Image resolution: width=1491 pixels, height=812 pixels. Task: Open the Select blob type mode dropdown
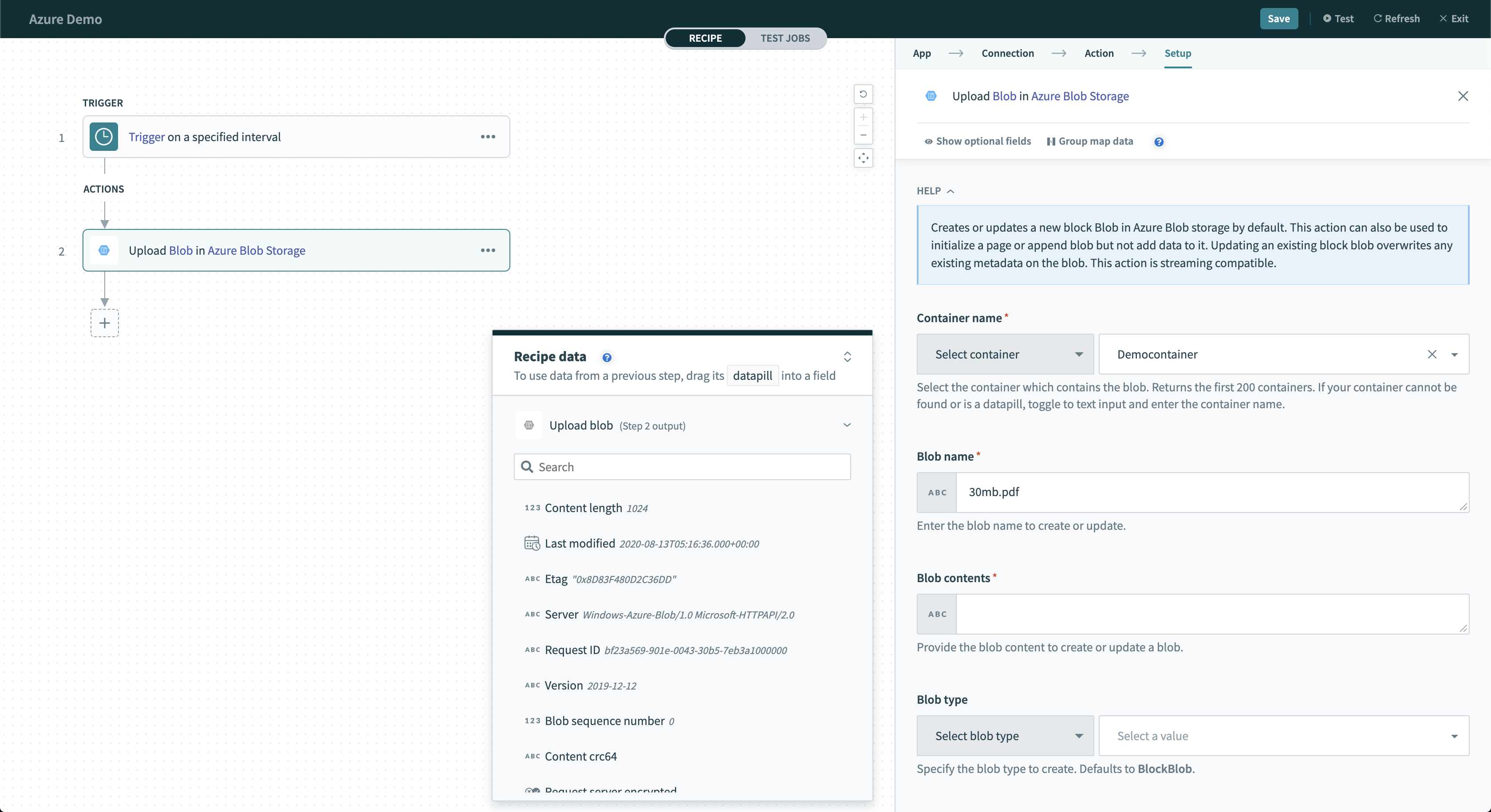(x=1005, y=736)
